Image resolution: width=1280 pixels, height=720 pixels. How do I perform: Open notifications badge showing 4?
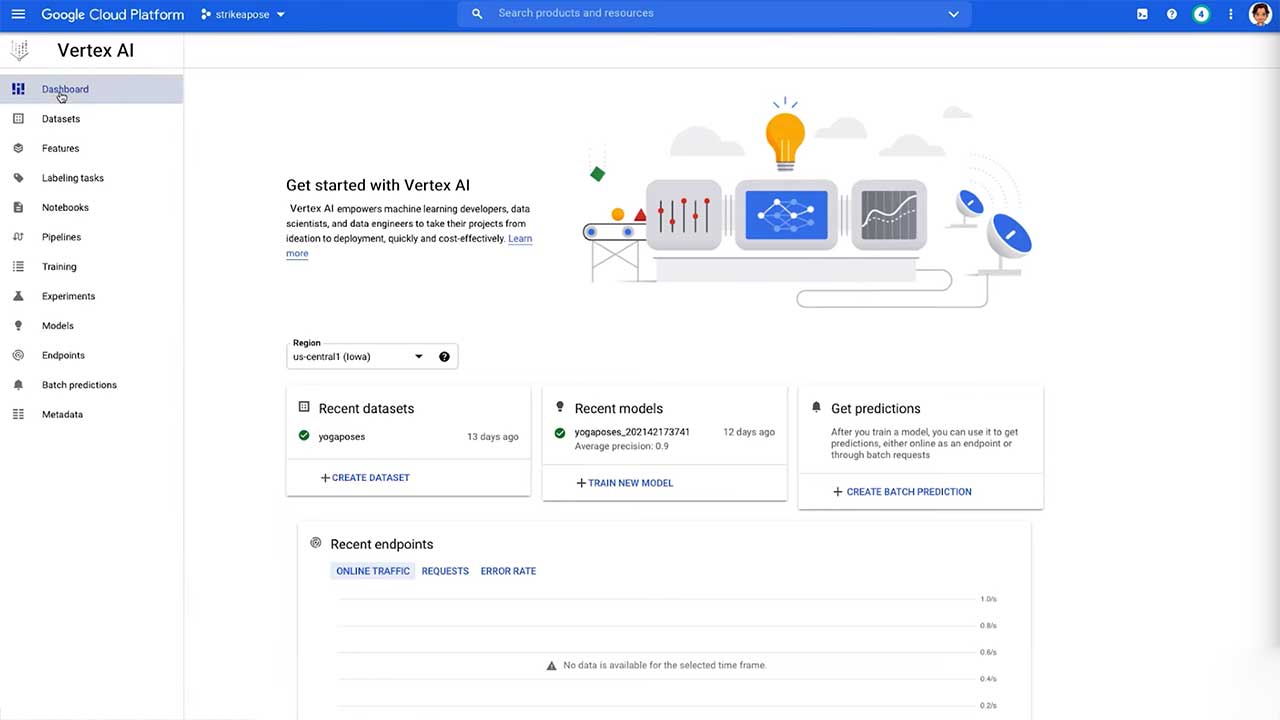coord(1201,14)
